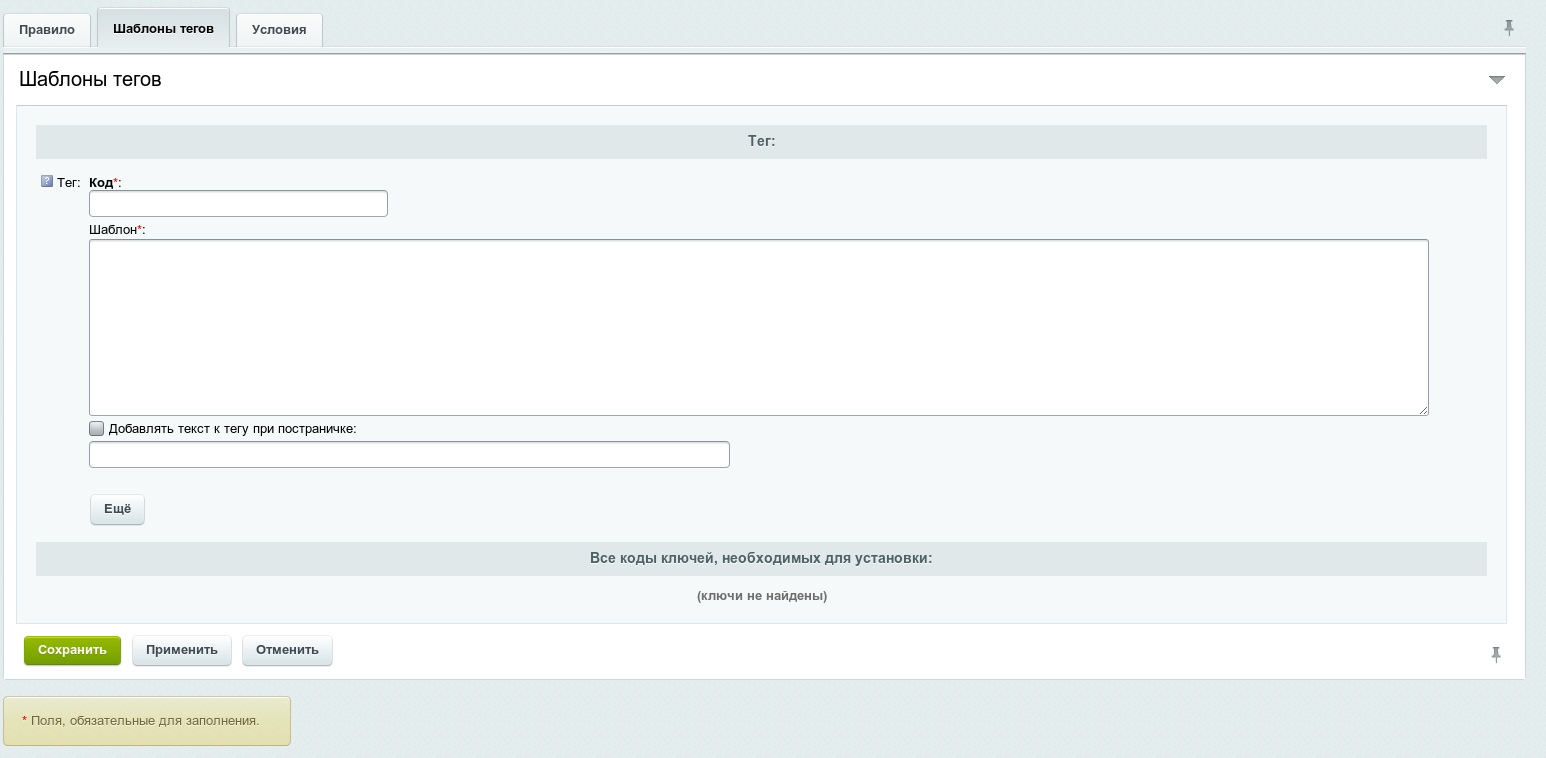The width and height of the screenshot is (1546, 758).
Task: Cancel editing via the Отменить button
Action: [287, 650]
